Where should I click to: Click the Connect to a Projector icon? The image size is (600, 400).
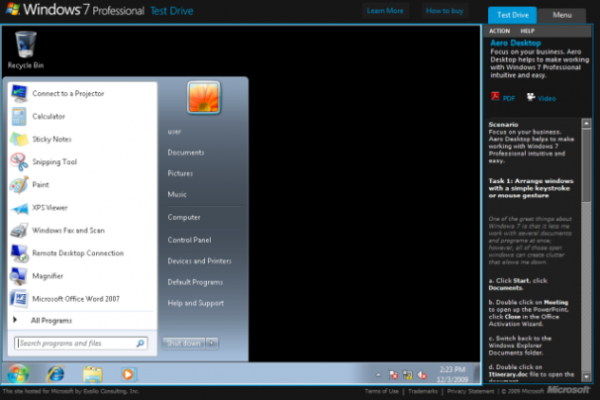(x=19, y=93)
